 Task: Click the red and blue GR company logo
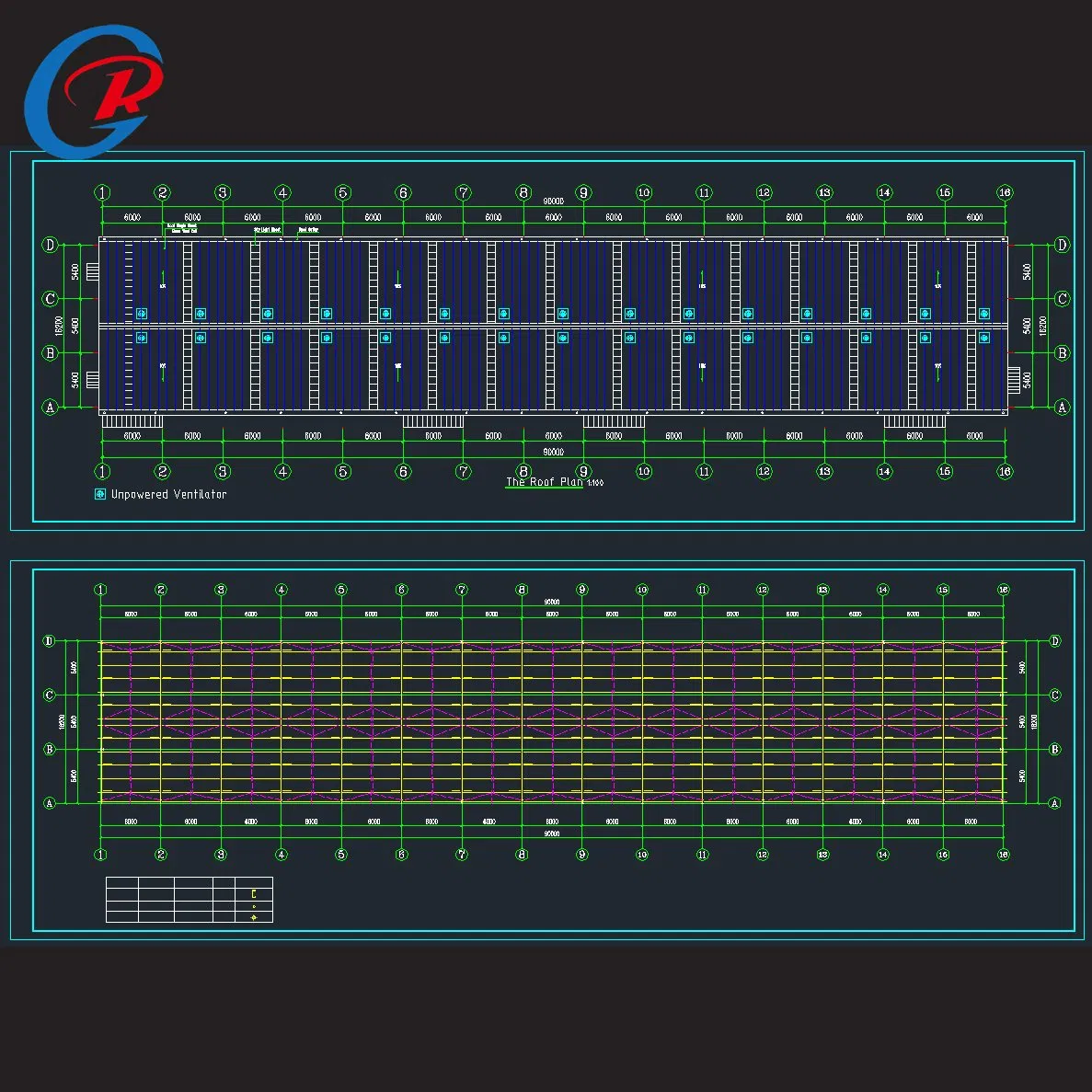(x=94, y=91)
